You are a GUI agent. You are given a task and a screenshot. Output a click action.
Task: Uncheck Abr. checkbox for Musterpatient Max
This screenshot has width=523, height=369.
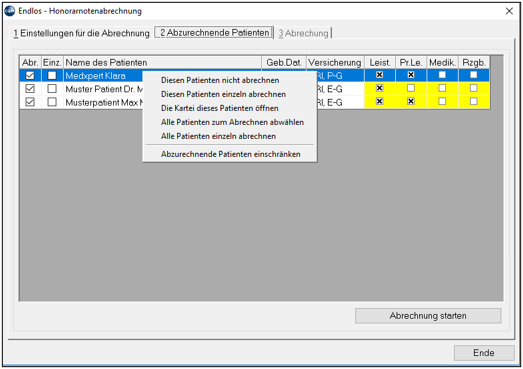click(x=30, y=102)
